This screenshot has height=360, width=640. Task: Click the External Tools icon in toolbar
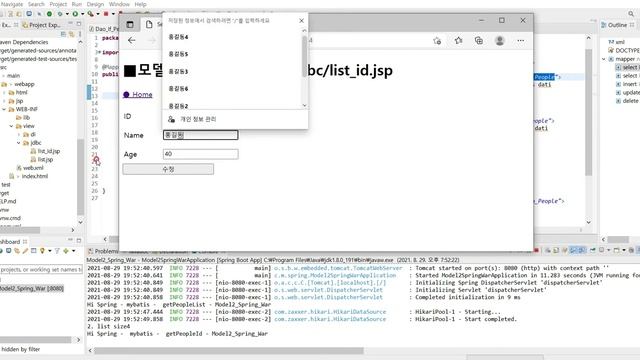[91, 14]
